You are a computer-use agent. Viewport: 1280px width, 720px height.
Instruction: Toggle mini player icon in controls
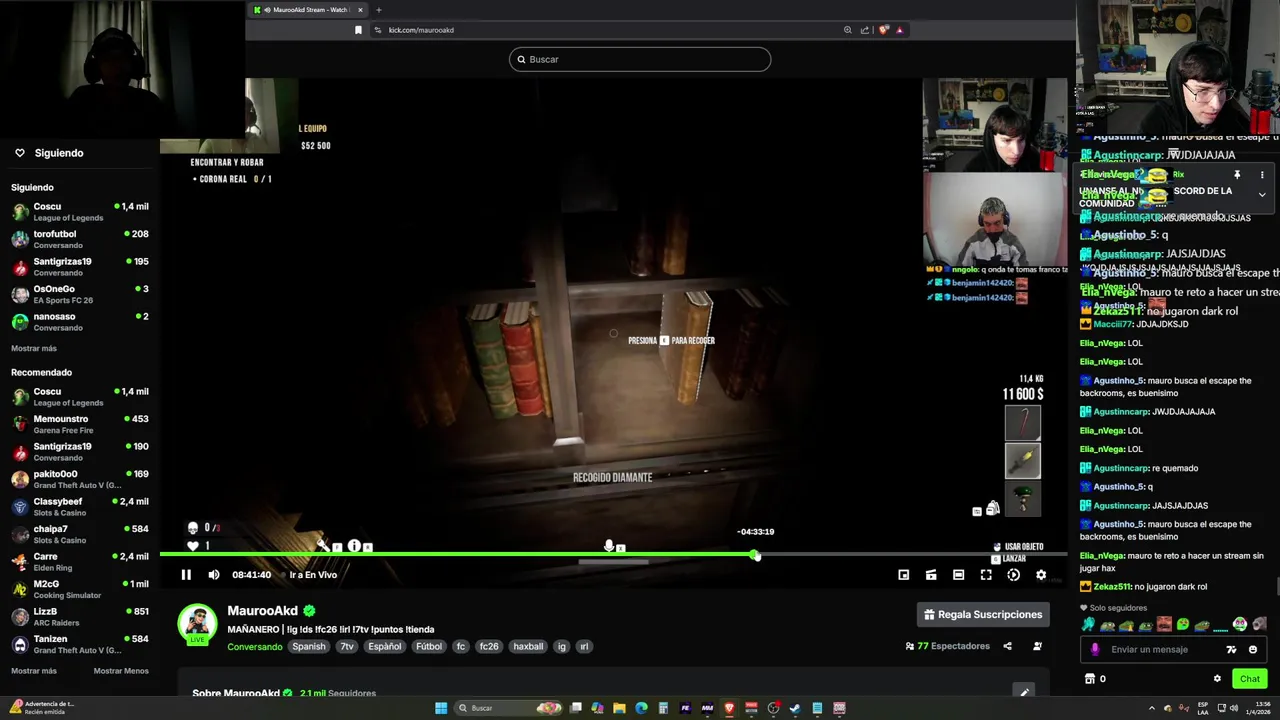931,575
